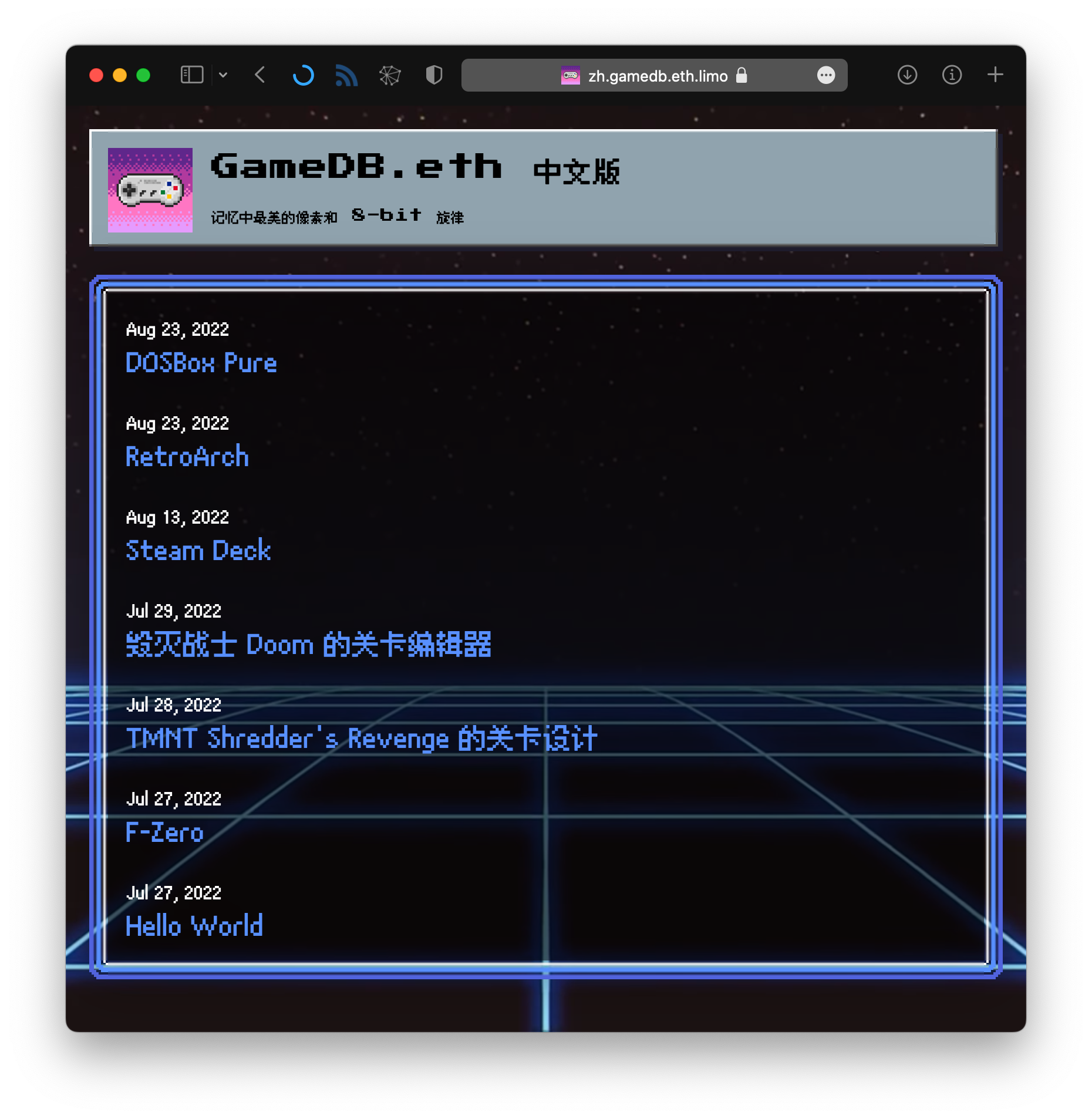Click the RSS feed subscription icon

[x=346, y=75]
